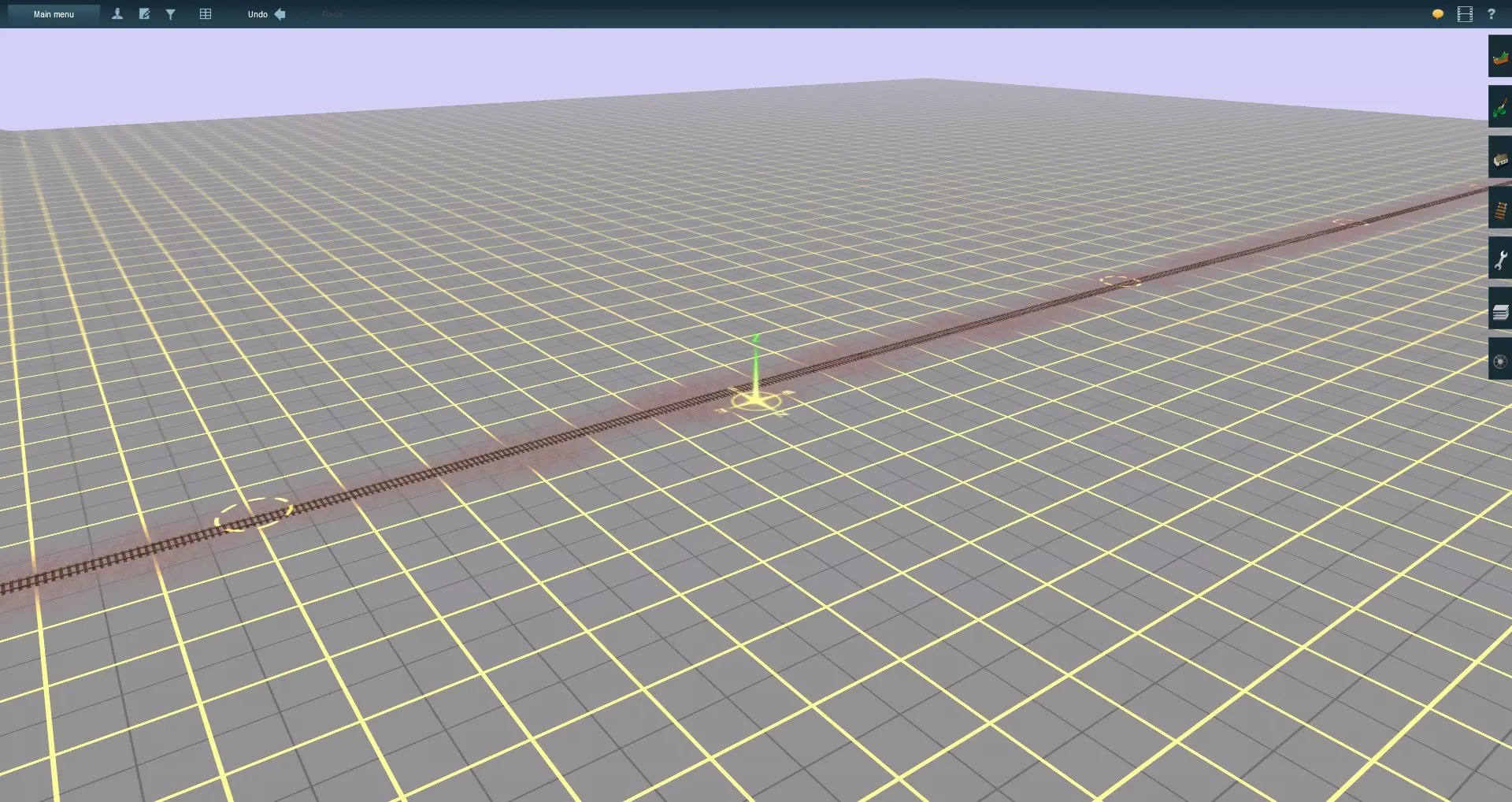Screen dimensions: 1512x802
Task: Open help with the question mark
Action: 1492,14
